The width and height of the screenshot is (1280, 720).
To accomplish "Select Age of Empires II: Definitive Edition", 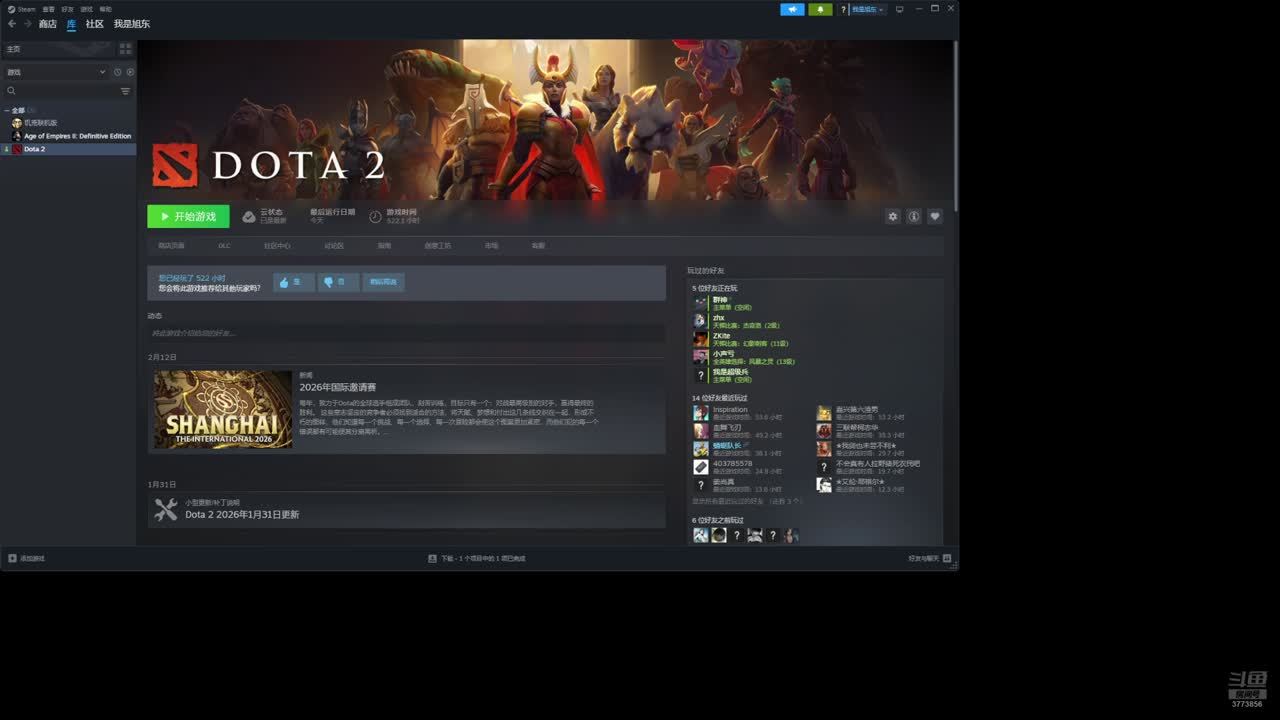I will 77,136.
